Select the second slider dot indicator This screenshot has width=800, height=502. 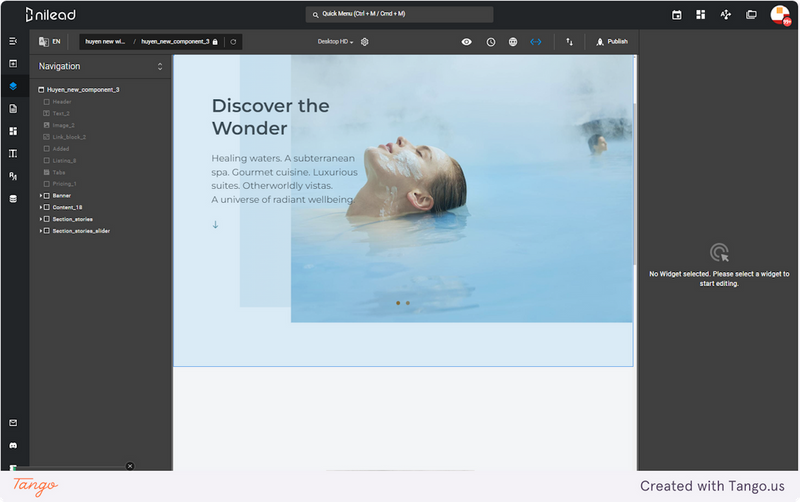408,303
